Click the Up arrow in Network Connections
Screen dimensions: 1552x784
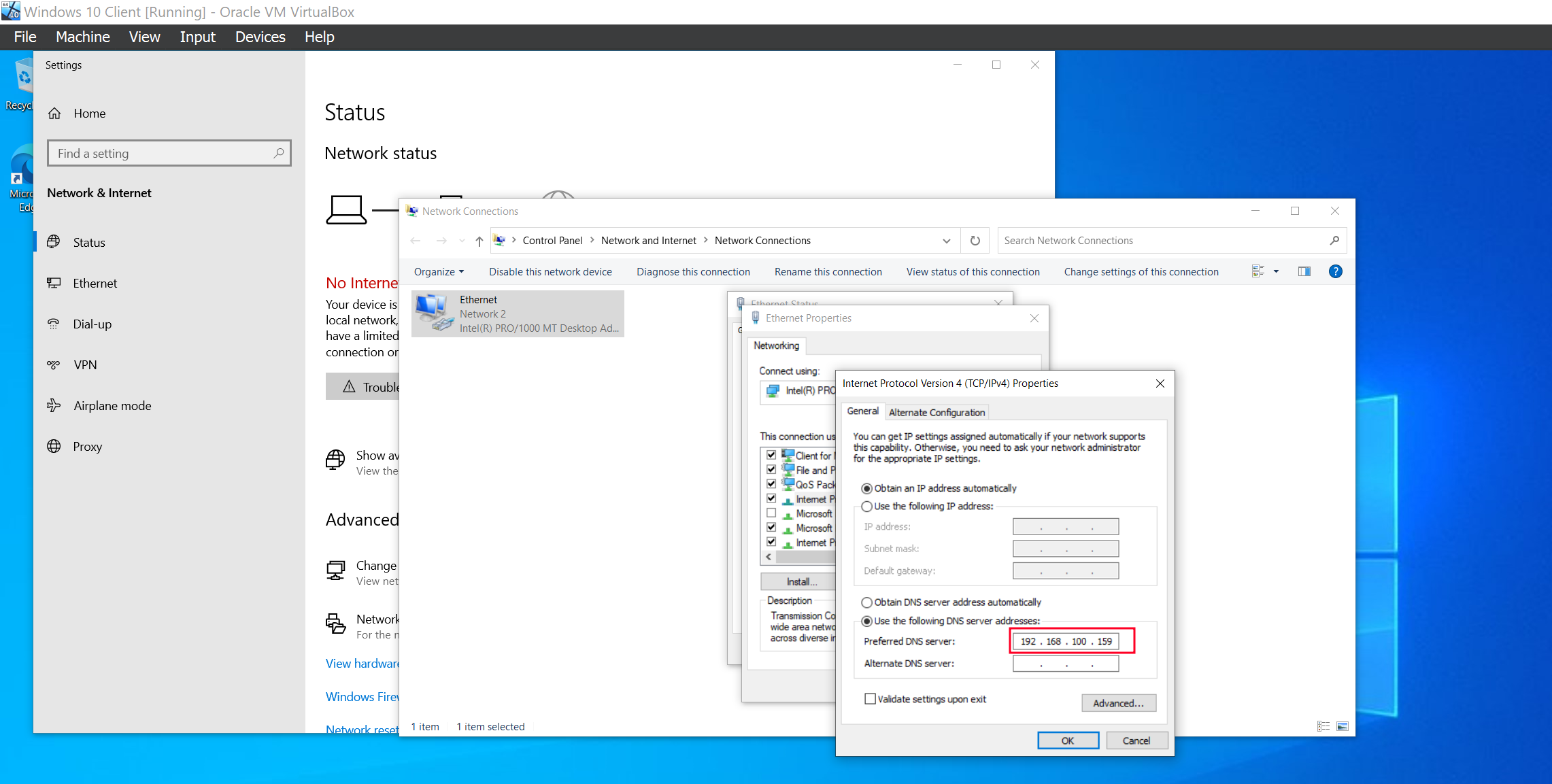tap(479, 241)
